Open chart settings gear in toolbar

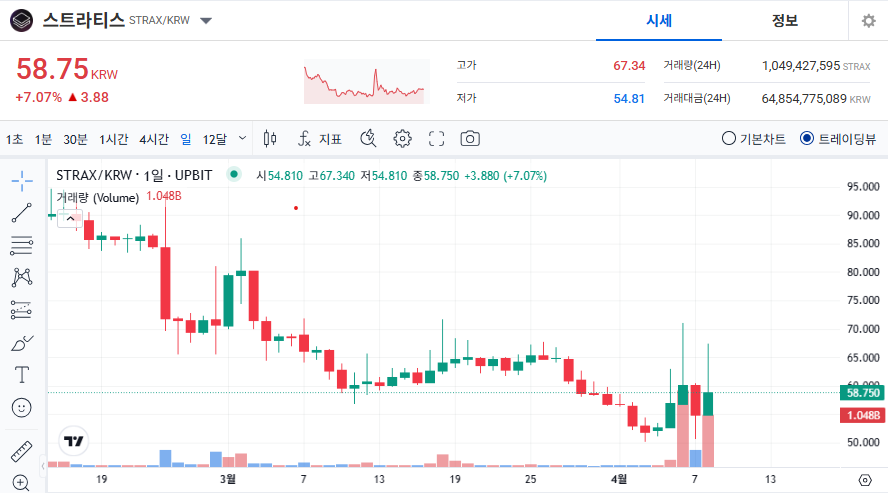pos(402,139)
